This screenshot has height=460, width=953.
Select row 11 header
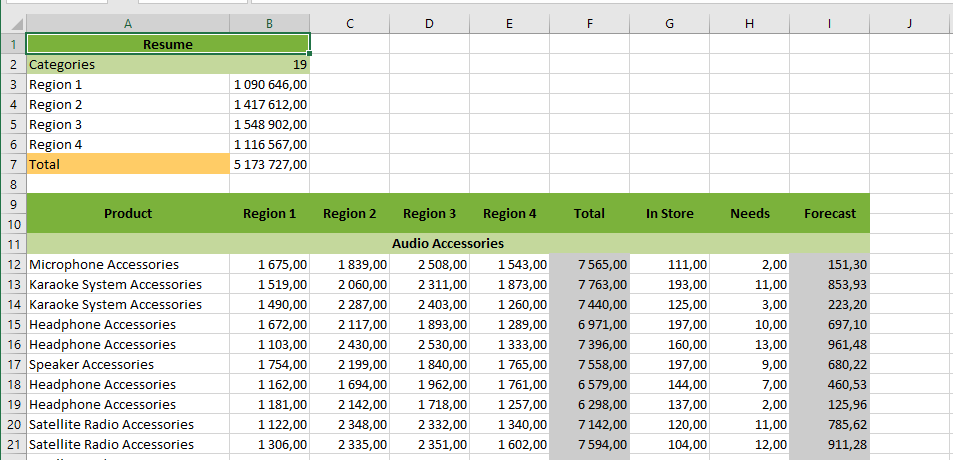[13, 244]
